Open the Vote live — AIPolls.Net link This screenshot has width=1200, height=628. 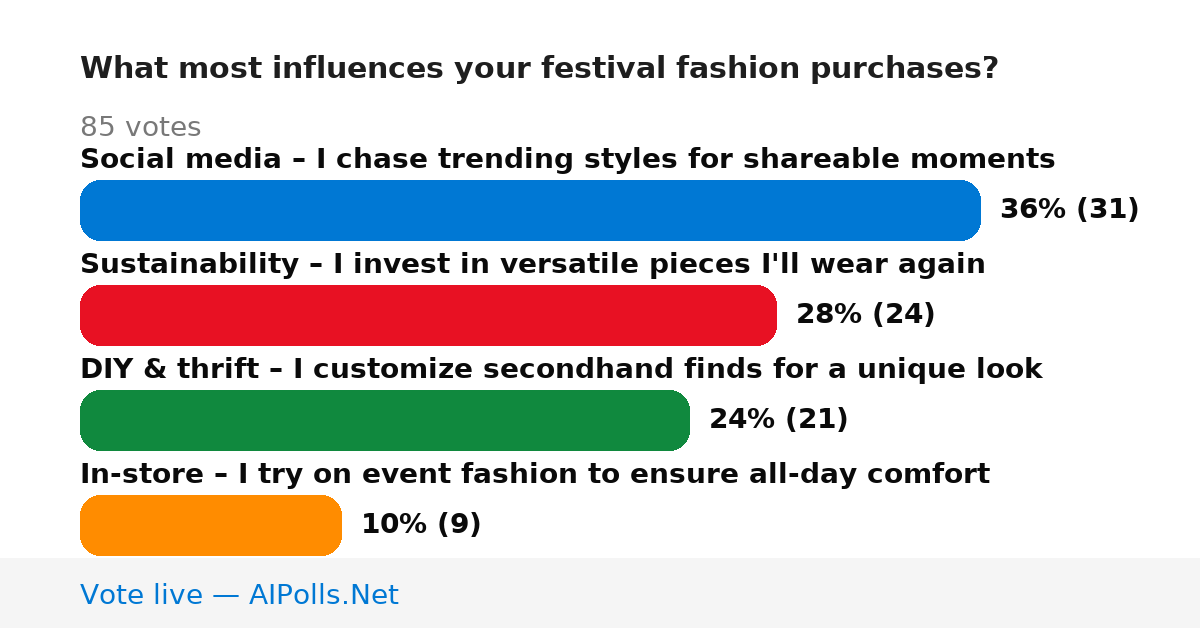pos(239,595)
